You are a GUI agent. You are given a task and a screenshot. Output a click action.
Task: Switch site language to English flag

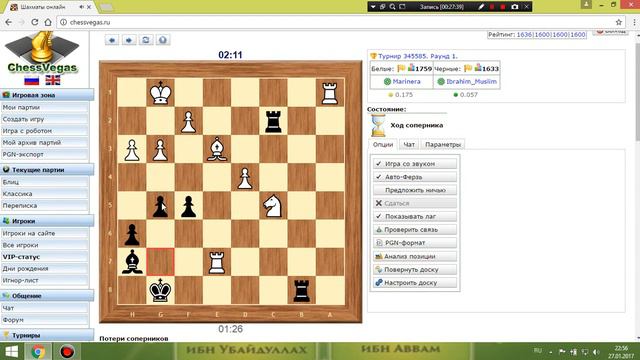[x=53, y=80]
